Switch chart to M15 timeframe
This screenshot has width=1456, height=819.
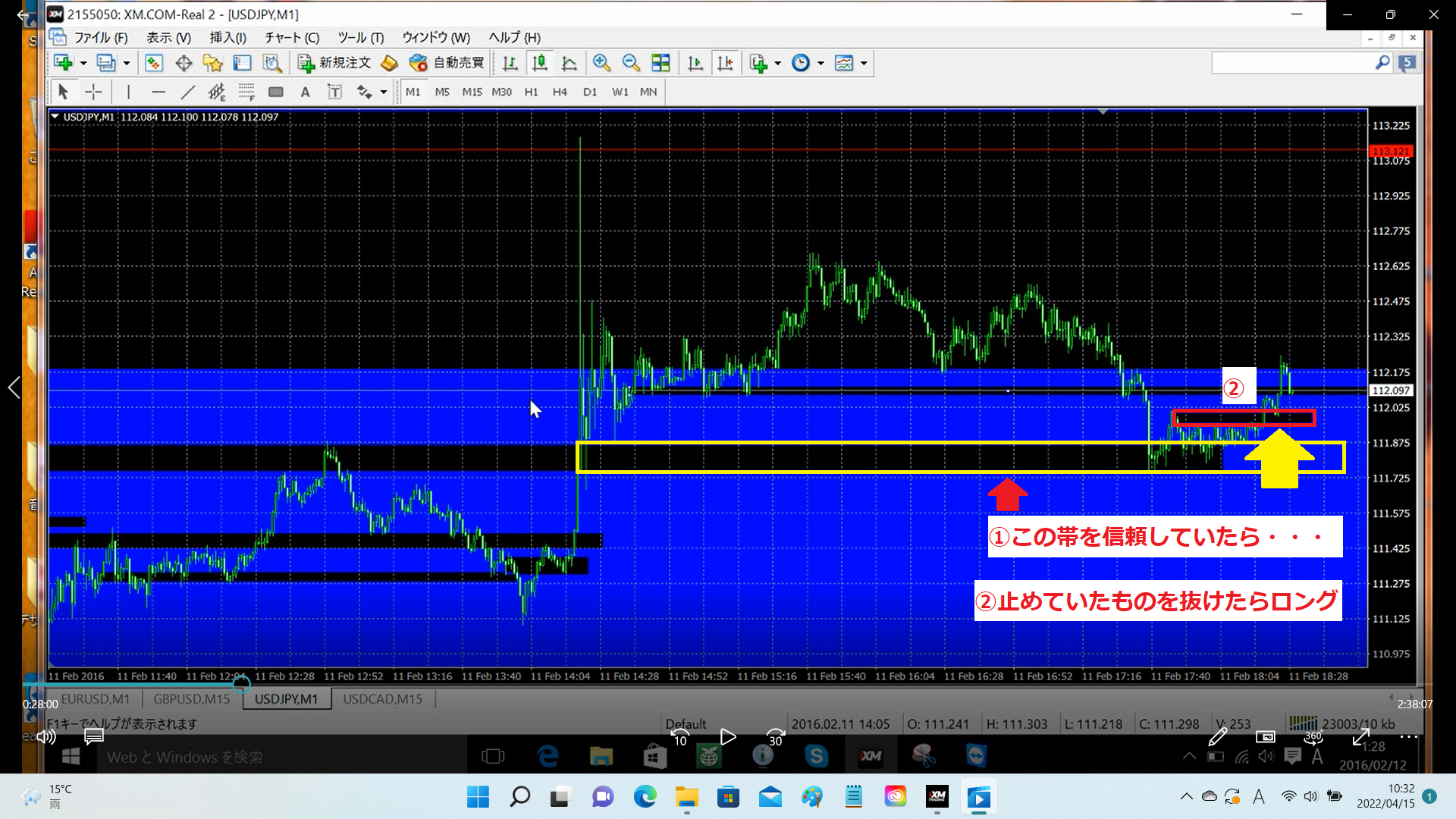[x=472, y=92]
